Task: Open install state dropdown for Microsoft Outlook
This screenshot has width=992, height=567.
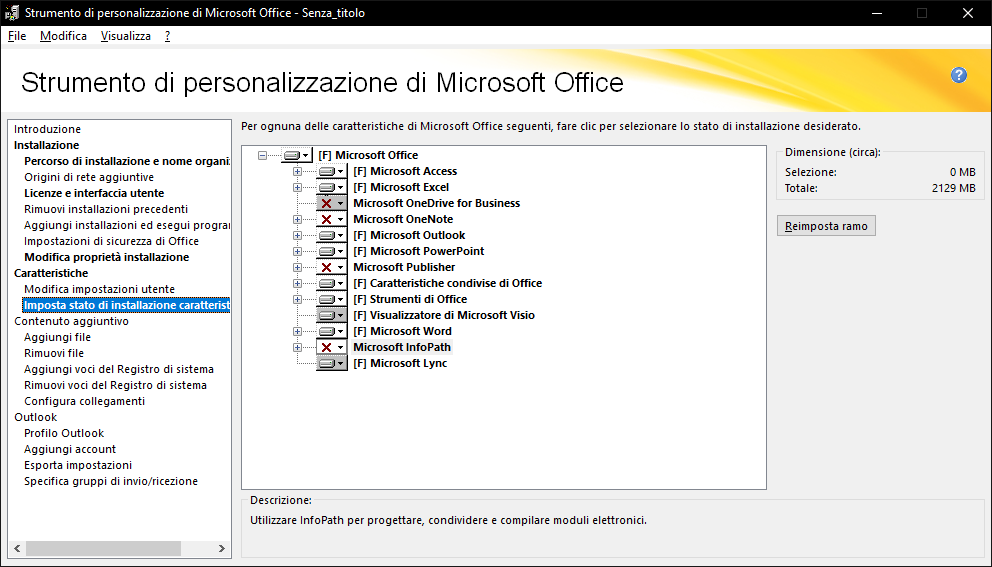Action: (332, 235)
